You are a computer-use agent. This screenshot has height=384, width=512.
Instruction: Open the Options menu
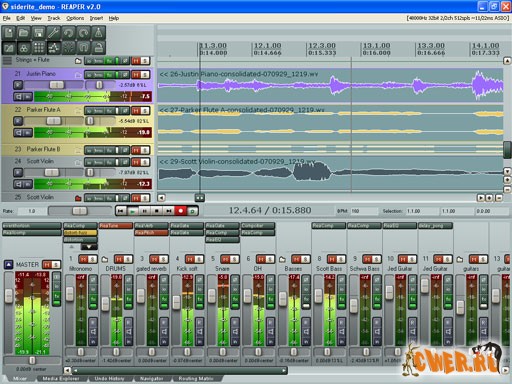pyautogui.click(x=75, y=18)
